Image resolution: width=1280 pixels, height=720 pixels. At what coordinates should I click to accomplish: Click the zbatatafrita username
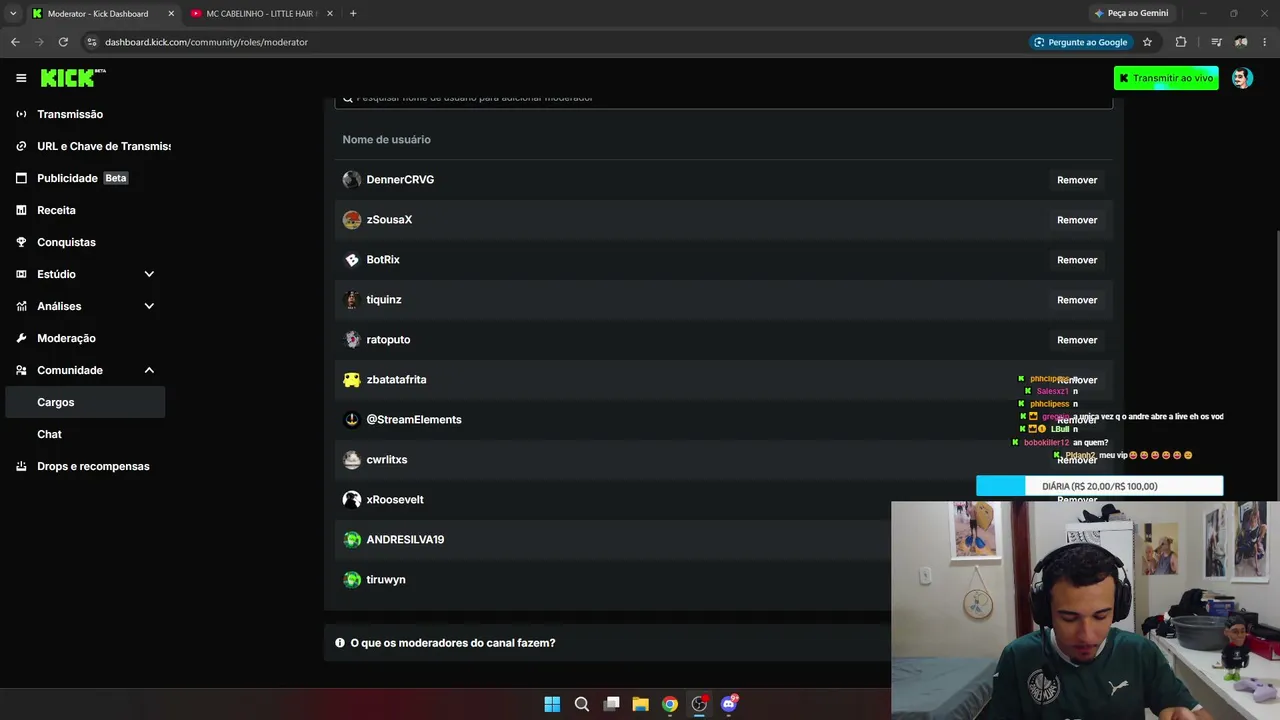click(396, 380)
